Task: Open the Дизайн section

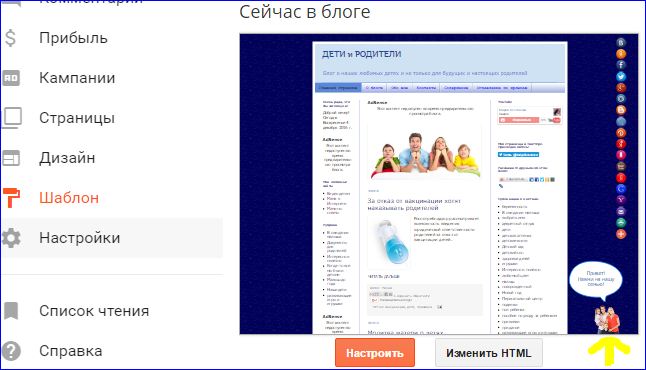Action: point(67,158)
